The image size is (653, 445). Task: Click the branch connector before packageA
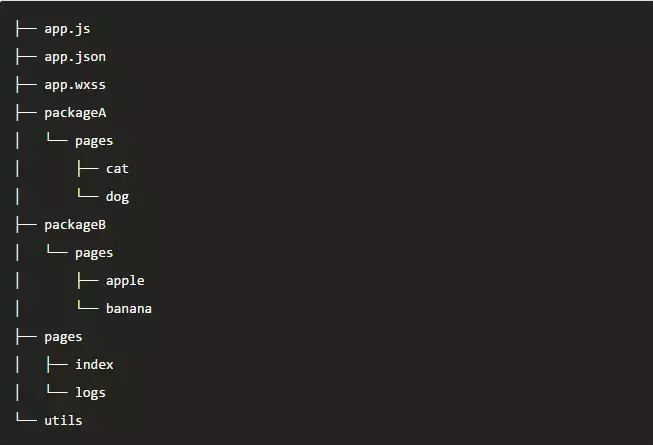coord(27,113)
